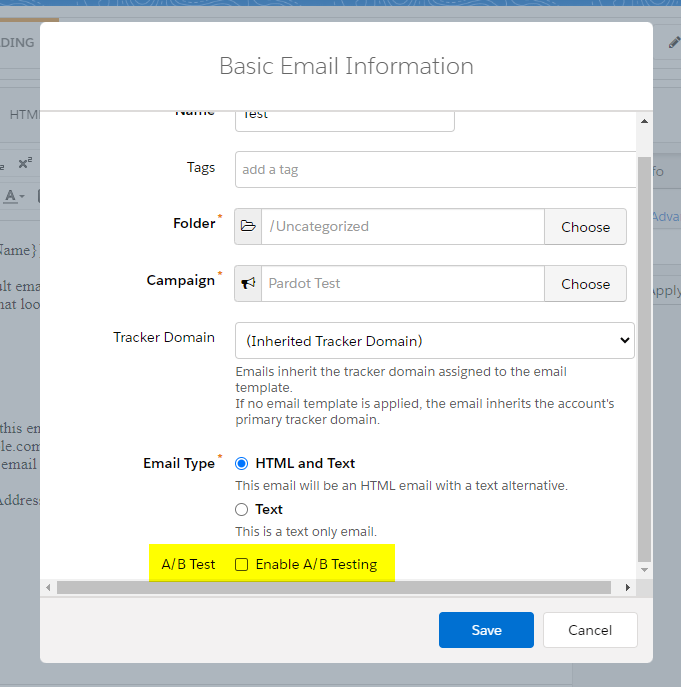Select the Text only radio option
681x687 pixels.
pyautogui.click(x=242, y=509)
